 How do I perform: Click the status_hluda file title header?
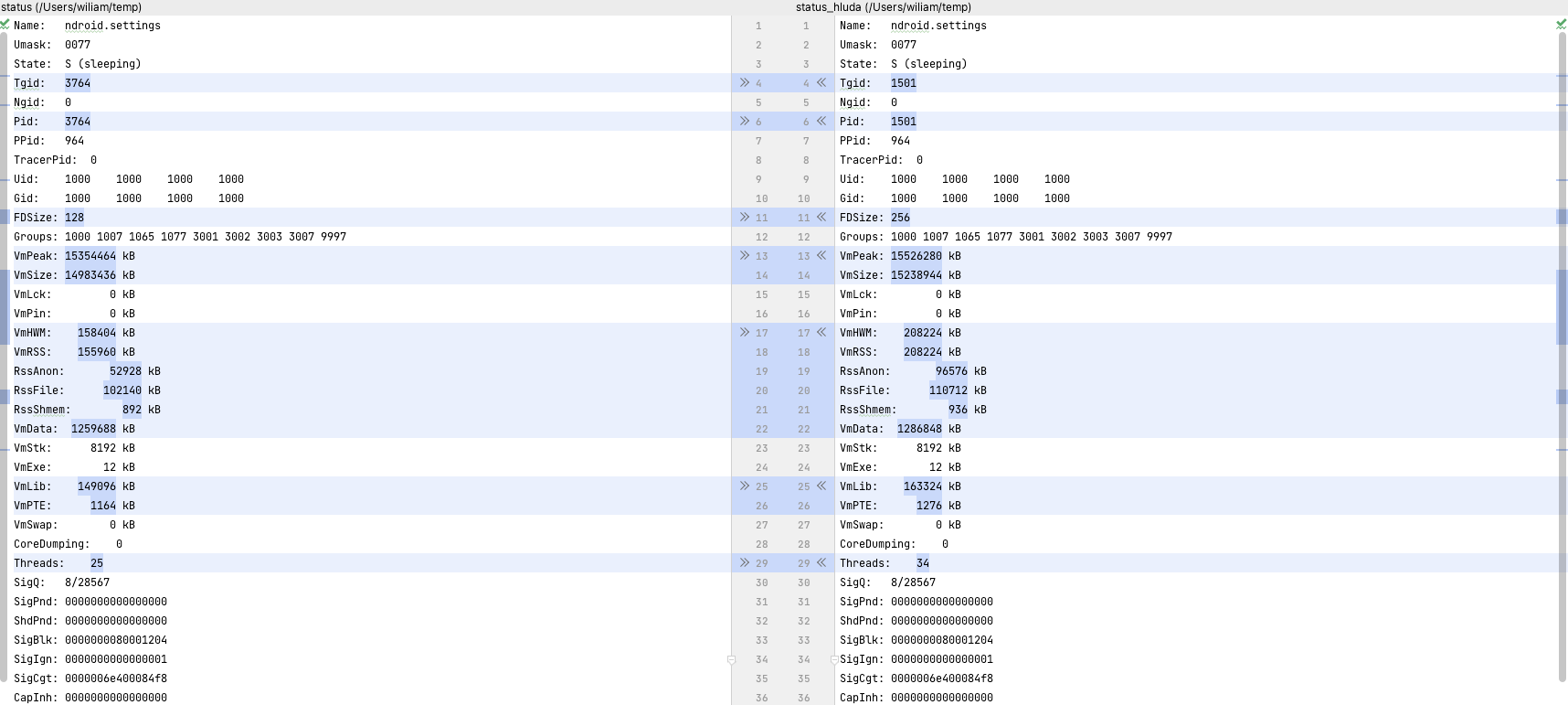[x=884, y=7]
